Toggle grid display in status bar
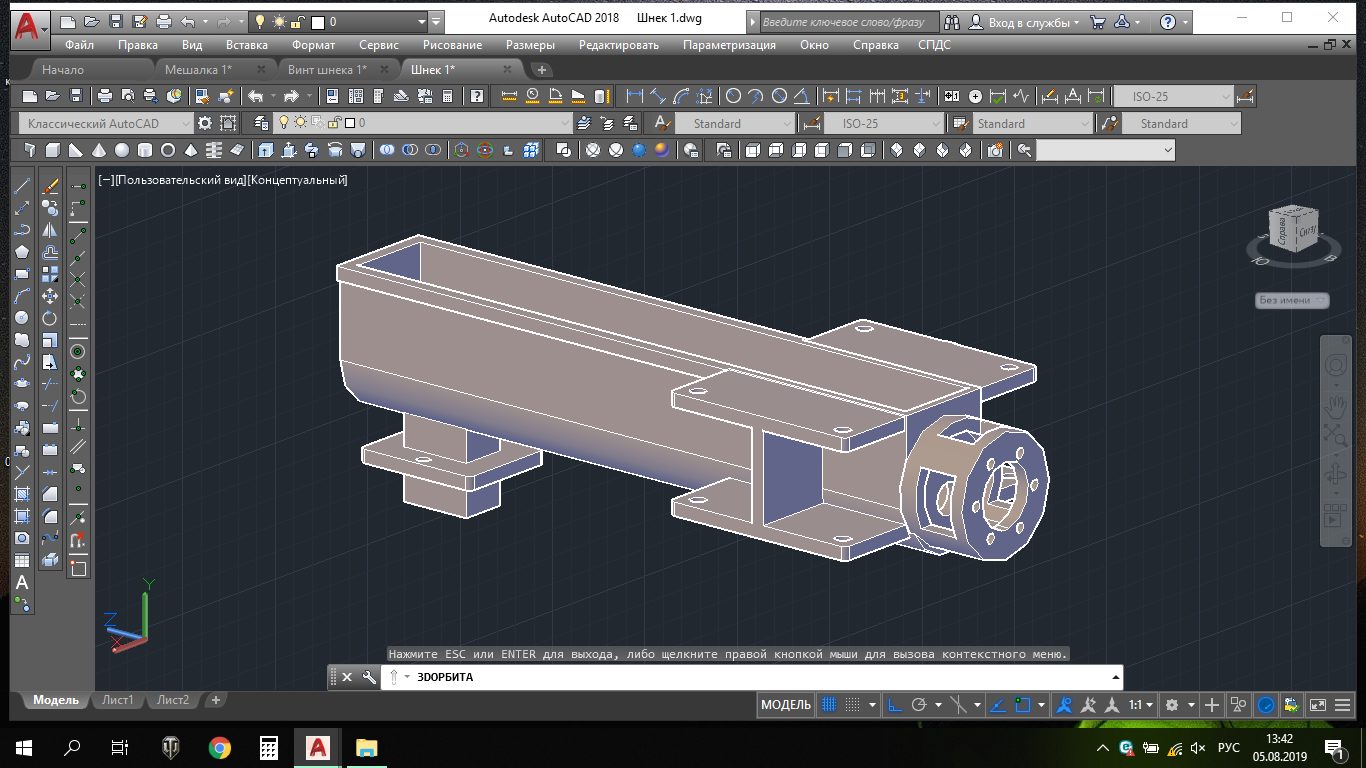1366x768 pixels. pyautogui.click(x=828, y=705)
